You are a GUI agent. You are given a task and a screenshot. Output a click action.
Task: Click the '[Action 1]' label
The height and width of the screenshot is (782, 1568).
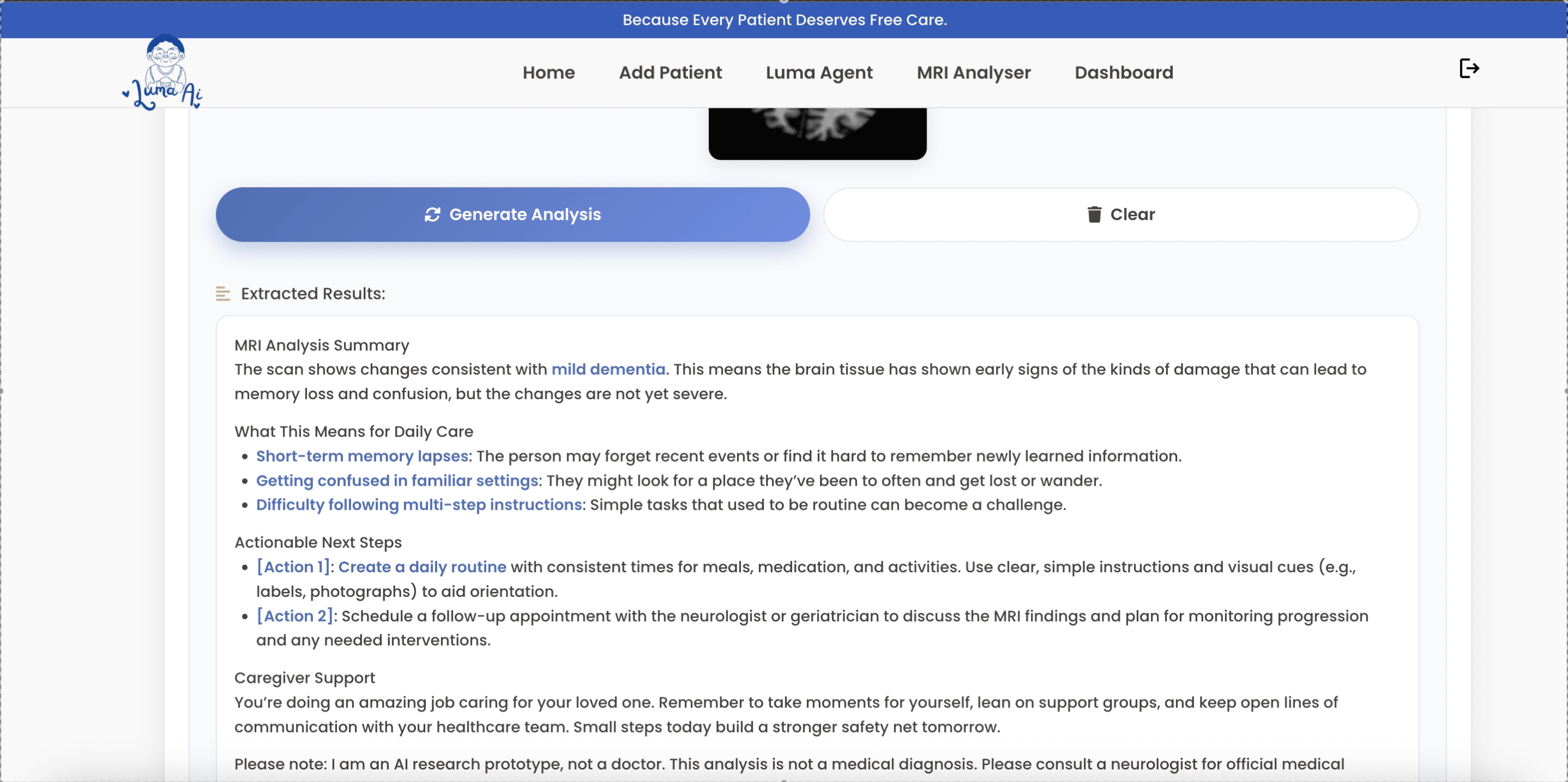293,567
